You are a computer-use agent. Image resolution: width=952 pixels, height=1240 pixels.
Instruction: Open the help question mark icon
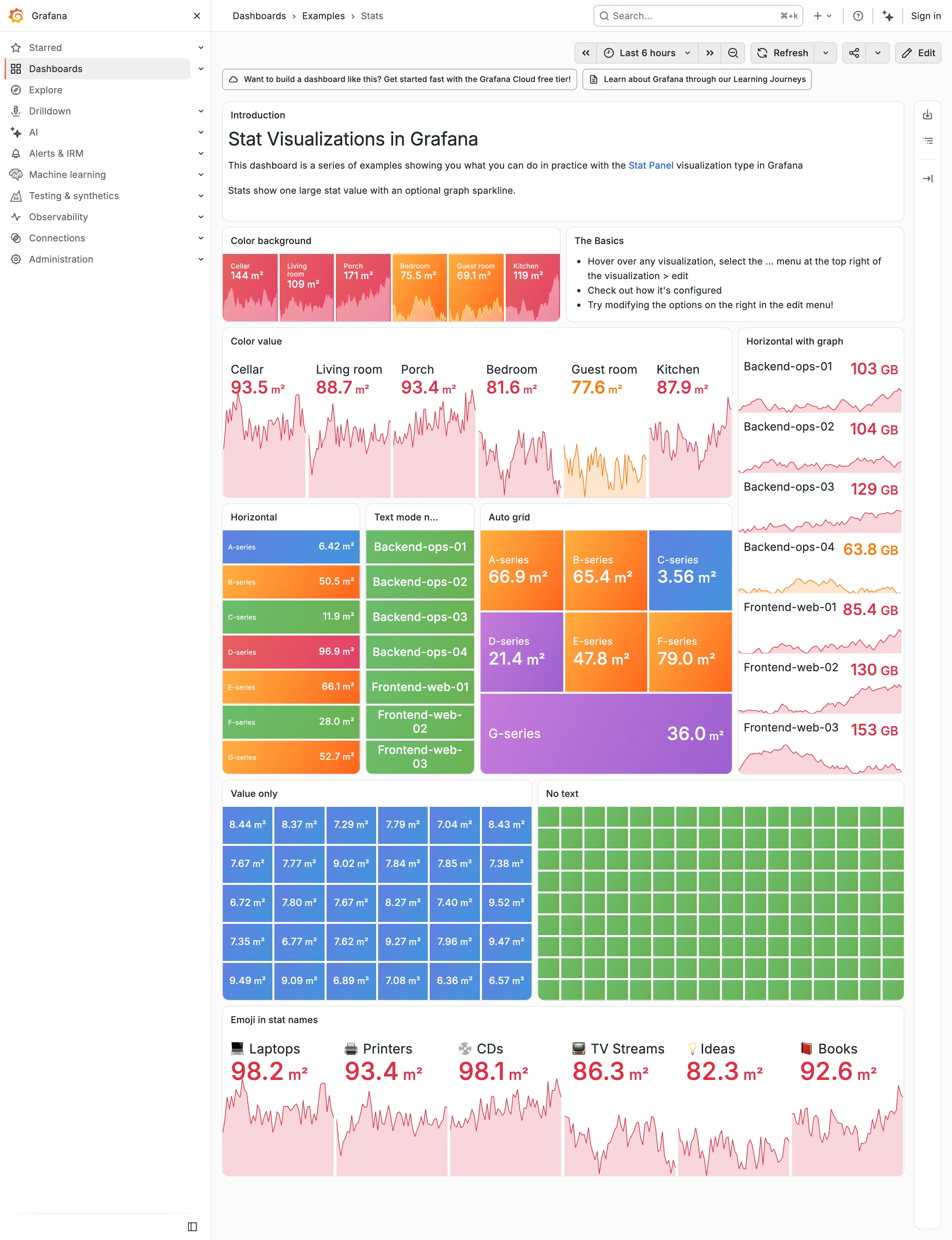tap(858, 16)
